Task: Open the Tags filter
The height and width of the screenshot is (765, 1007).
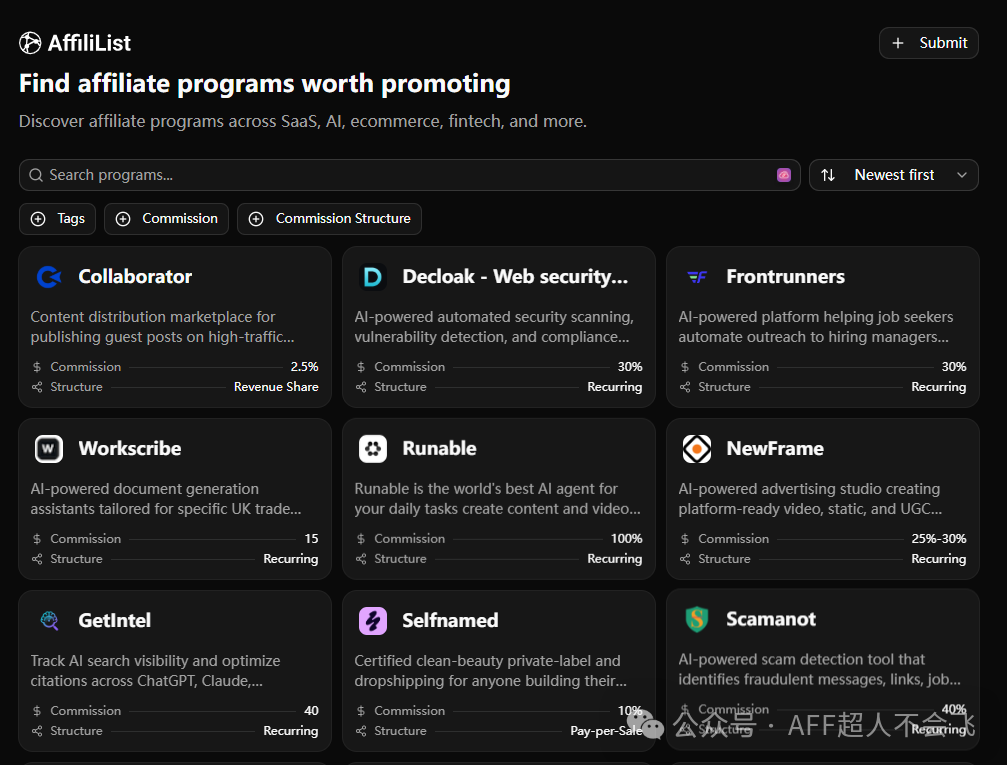Action: point(57,219)
